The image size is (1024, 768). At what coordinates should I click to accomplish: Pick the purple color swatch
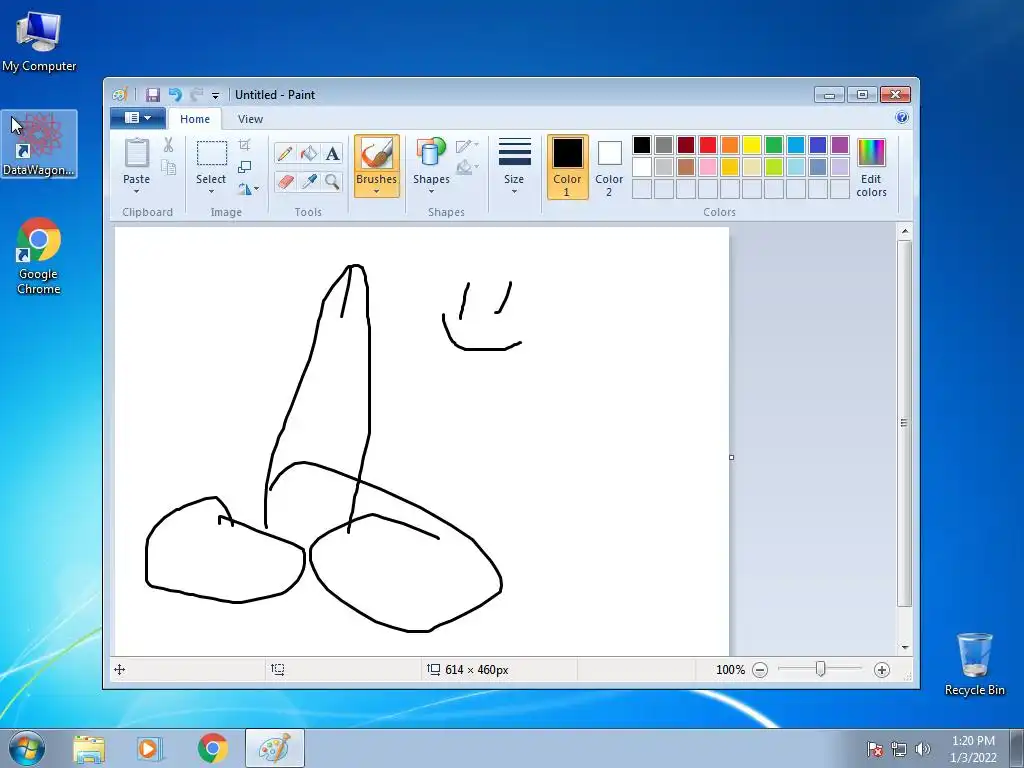[x=840, y=144]
